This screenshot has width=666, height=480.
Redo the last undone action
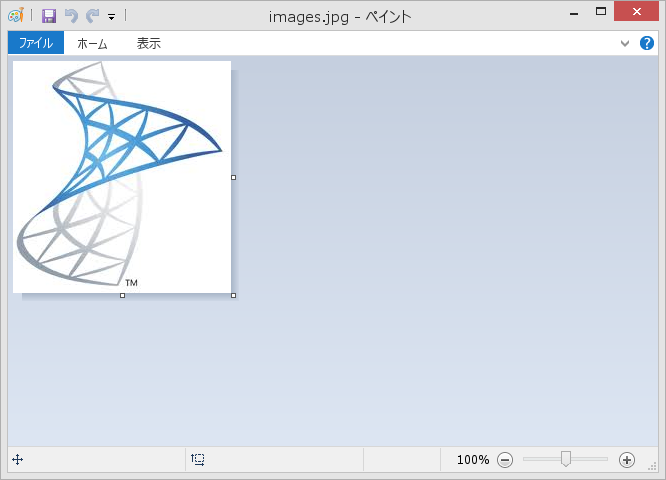(92, 16)
